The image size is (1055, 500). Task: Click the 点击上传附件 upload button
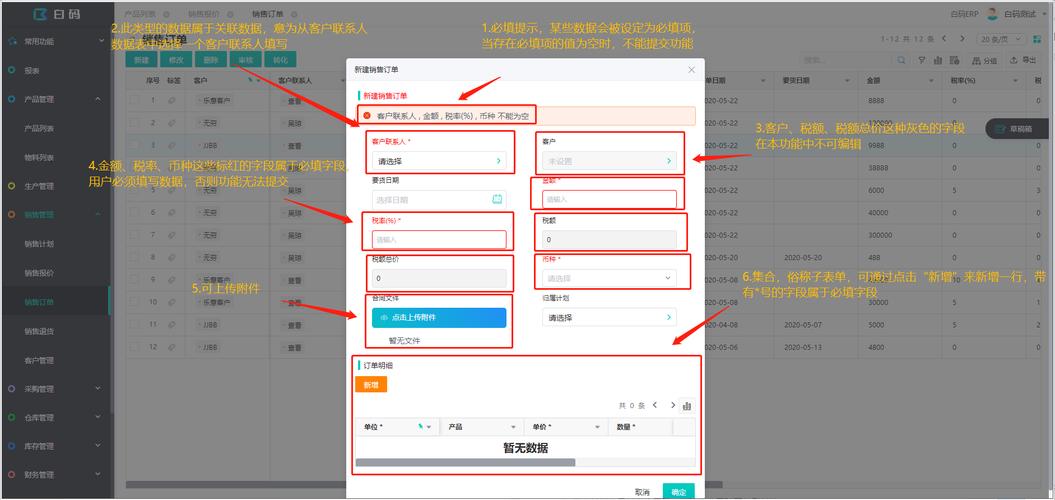[x=439, y=318]
